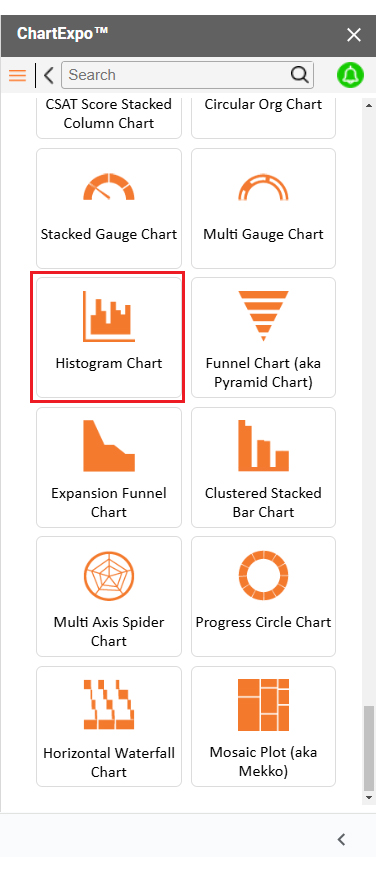Click the Circular Org Chart tile
376x872 pixels.
(264, 117)
